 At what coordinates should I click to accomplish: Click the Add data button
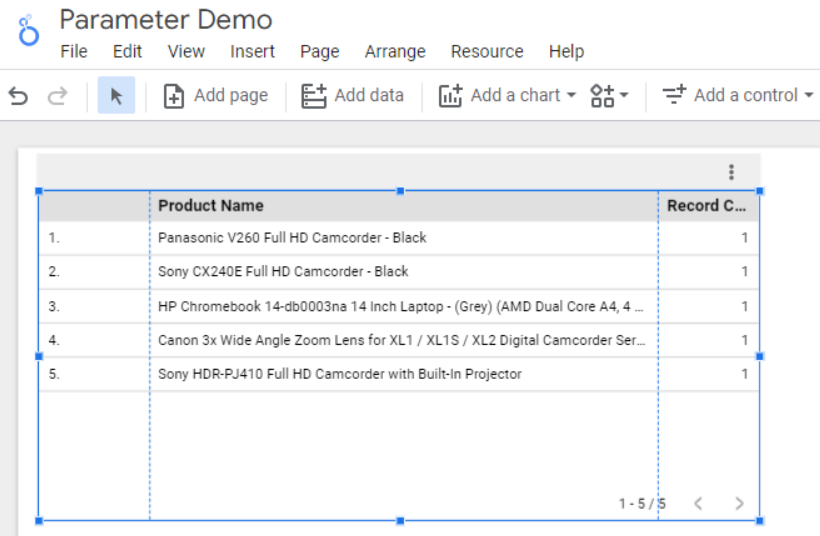(352, 96)
